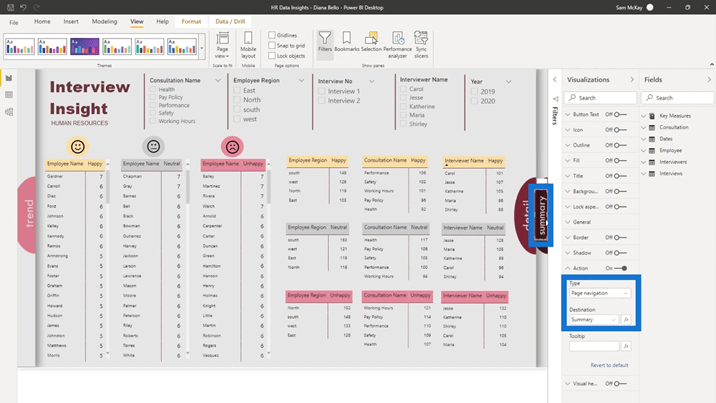The width and height of the screenshot is (716, 403).
Task: Enable Lock objects checkbox
Action: coord(272,56)
